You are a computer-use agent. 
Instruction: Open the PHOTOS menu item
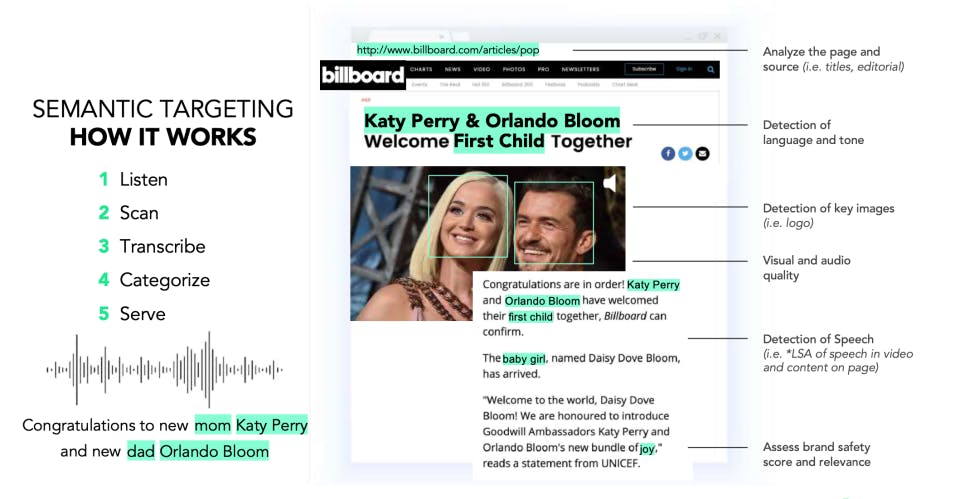coord(514,69)
